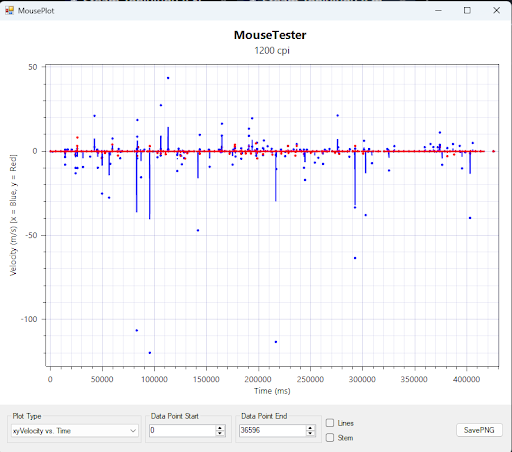Click the MouseTester chart title

click(x=270, y=35)
